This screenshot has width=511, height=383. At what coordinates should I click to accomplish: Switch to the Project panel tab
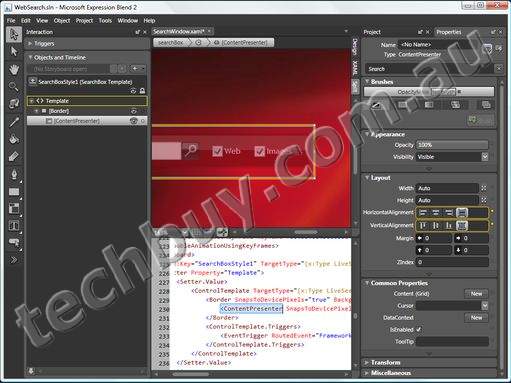coord(372,32)
